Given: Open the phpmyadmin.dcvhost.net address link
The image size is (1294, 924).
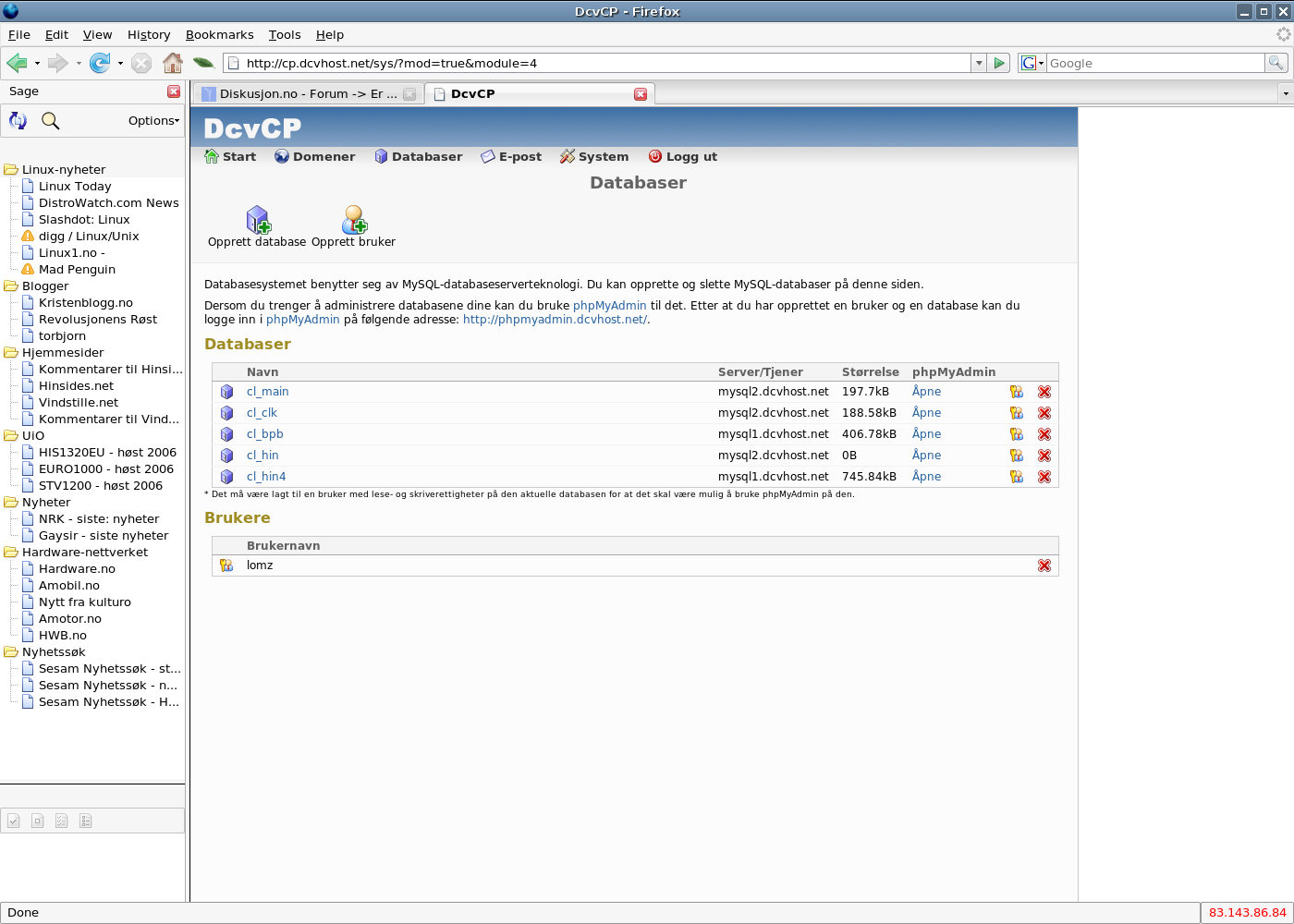Looking at the screenshot, I should 555,320.
